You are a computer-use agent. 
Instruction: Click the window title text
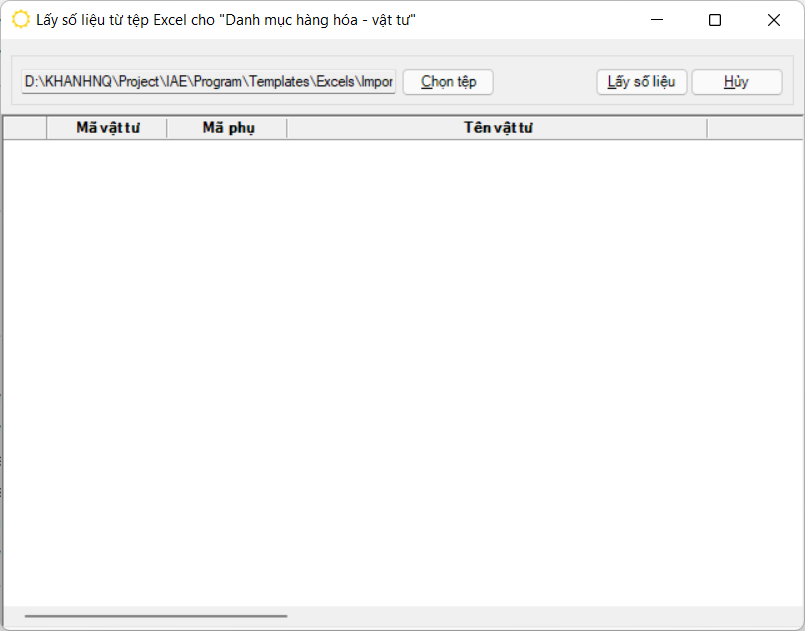pyautogui.click(x=225, y=20)
